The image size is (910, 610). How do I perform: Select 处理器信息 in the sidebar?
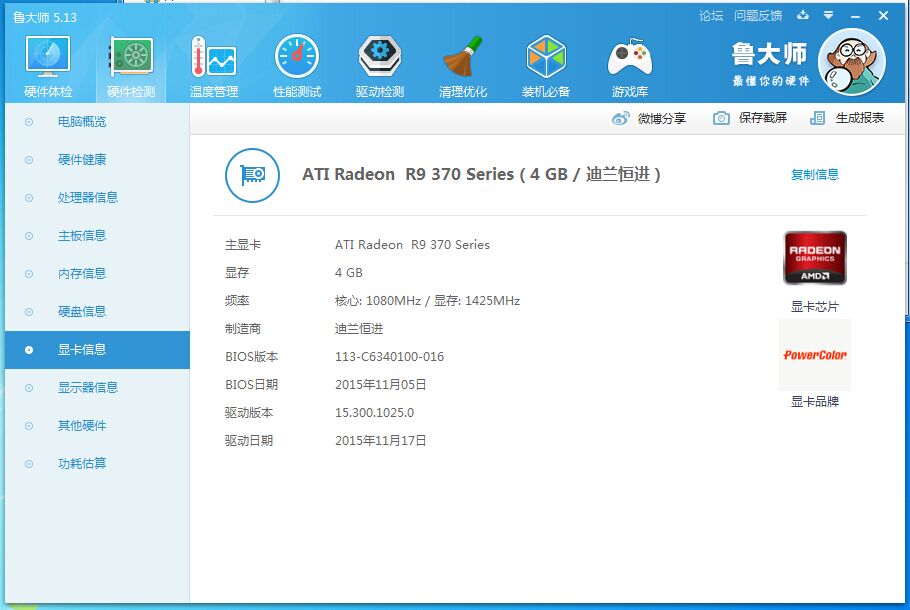click(x=97, y=198)
